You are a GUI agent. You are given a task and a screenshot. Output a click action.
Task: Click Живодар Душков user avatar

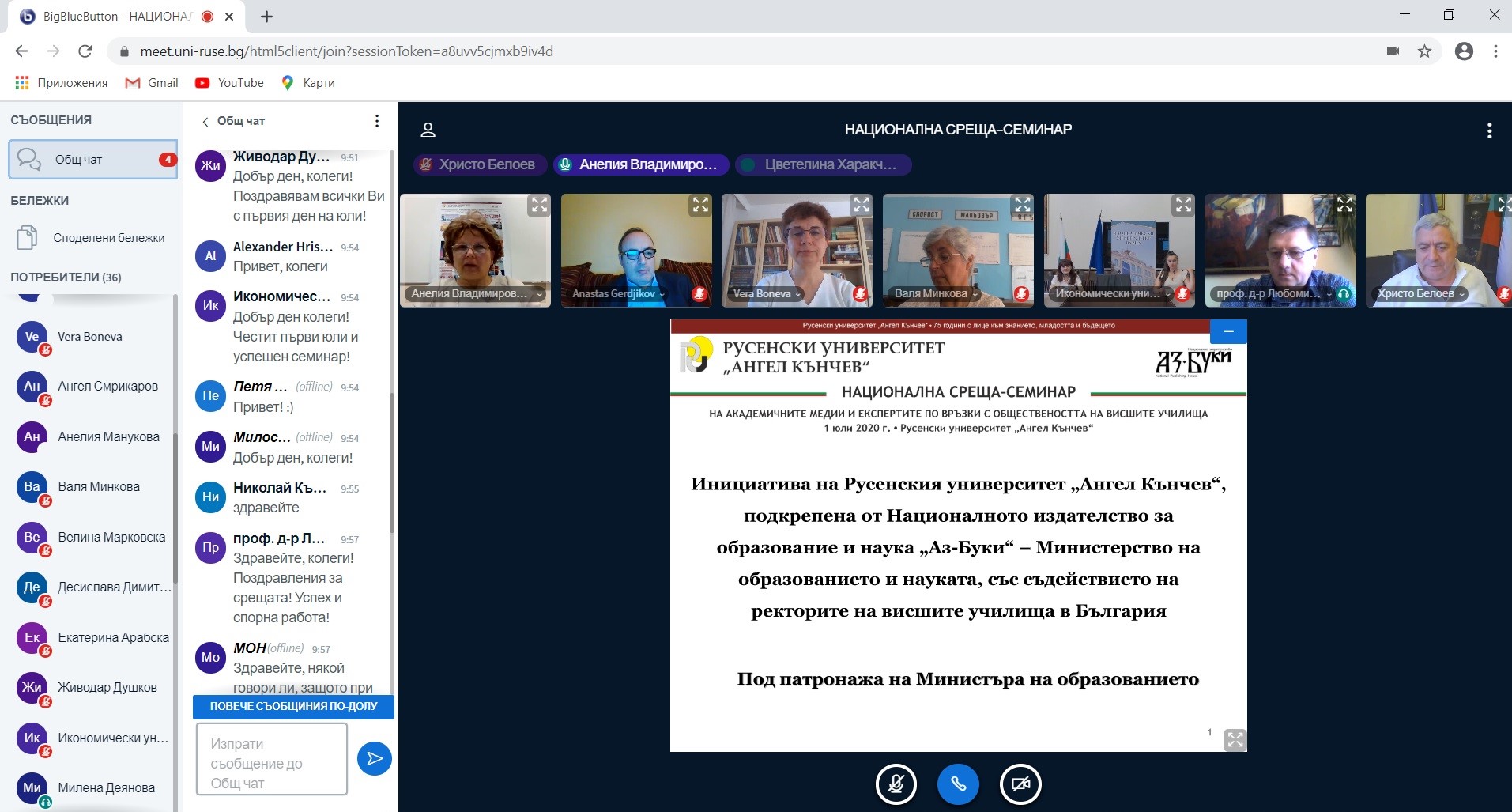pyautogui.click(x=32, y=688)
